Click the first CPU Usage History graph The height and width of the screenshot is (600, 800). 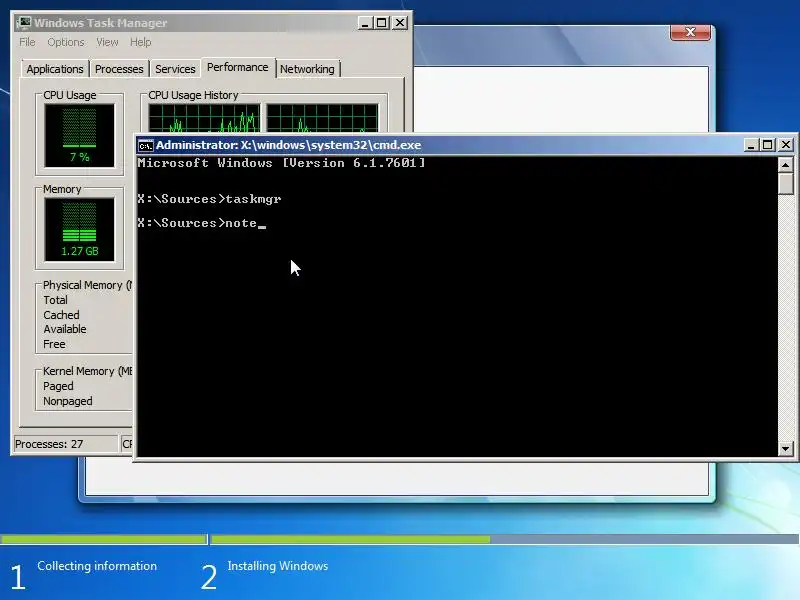coord(204,118)
